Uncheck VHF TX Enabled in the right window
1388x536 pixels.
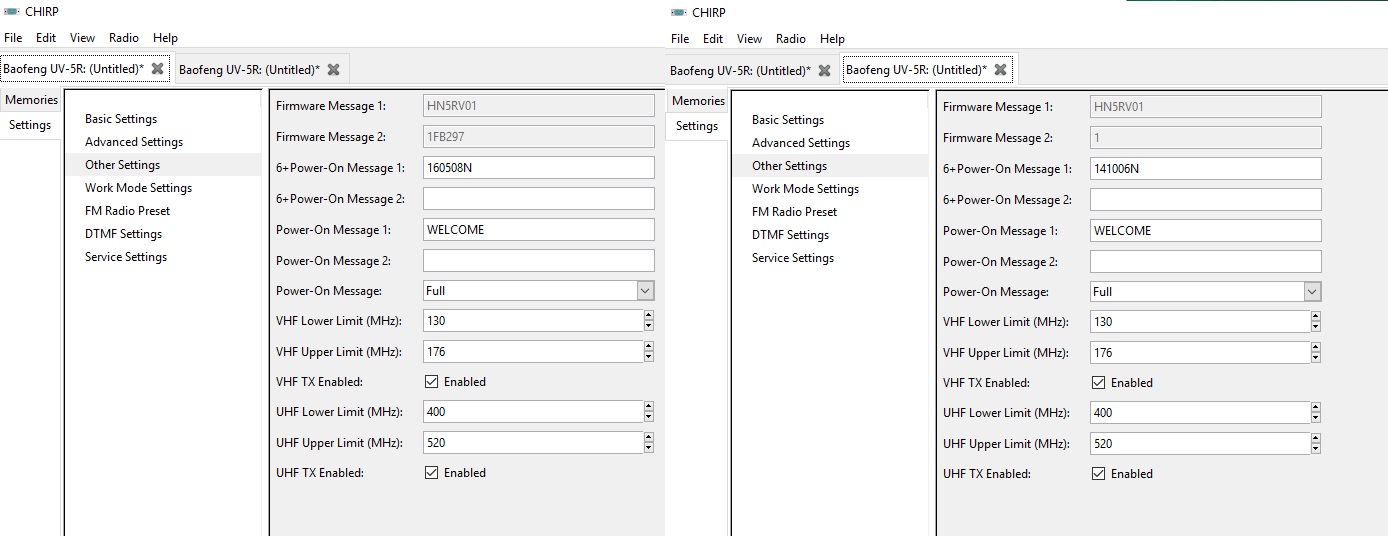pos(1099,383)
